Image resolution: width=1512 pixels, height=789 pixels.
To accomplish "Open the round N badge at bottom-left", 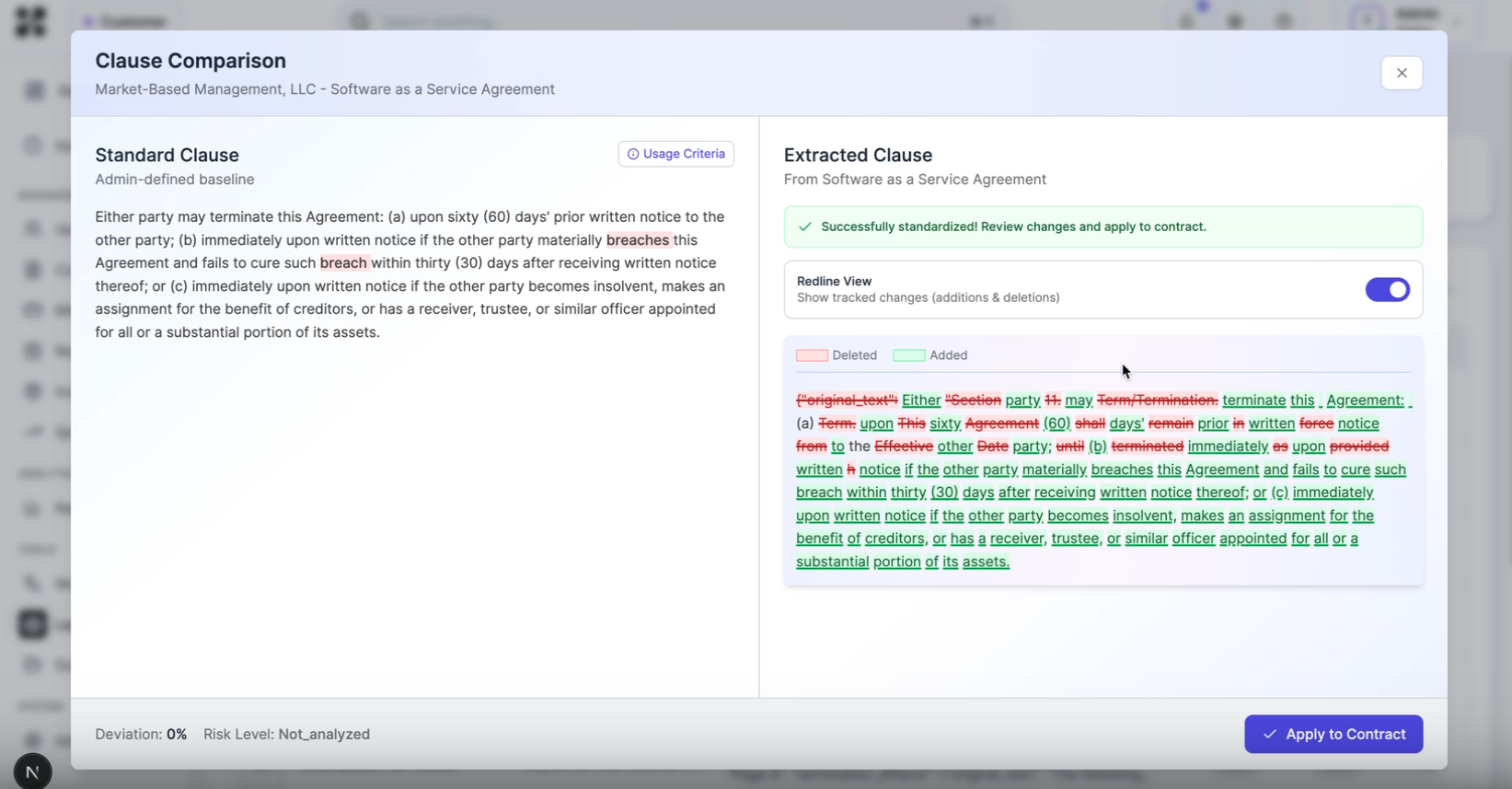I will pyautogui.click(x=32, y=772).
